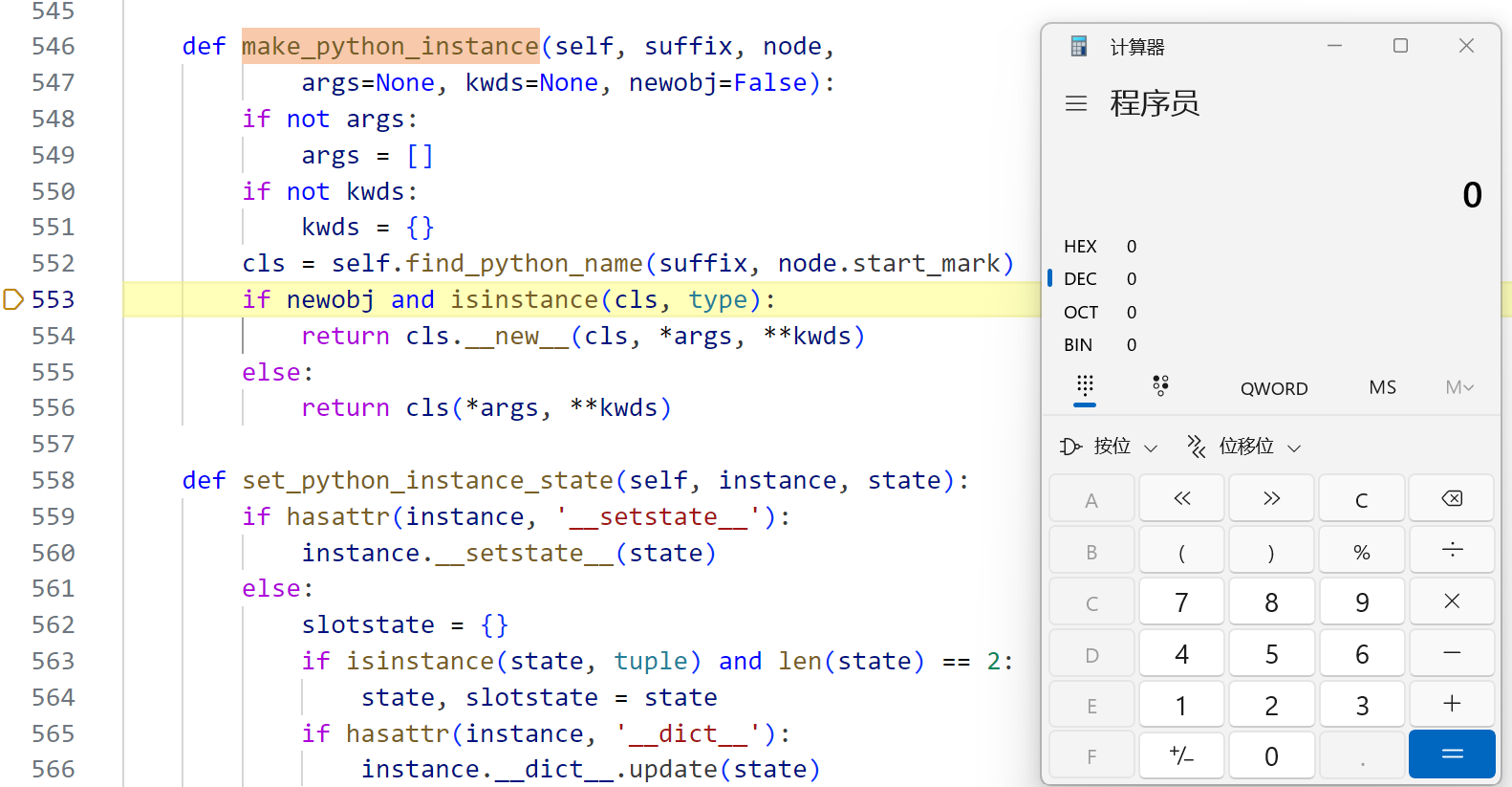Click the hex B key
The image size is (1512, 787).
point(1091,550)
